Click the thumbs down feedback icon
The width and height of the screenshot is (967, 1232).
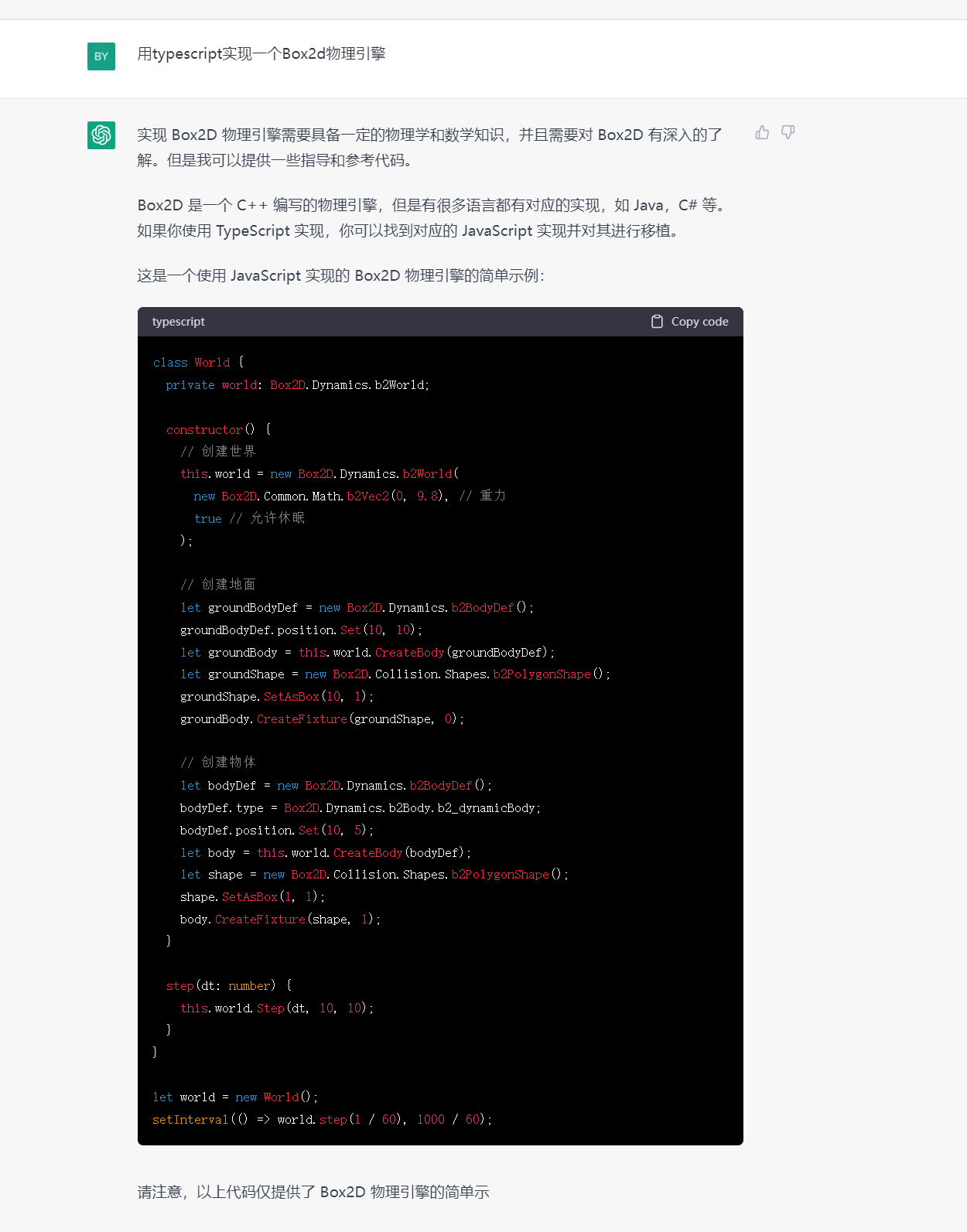(x=788, y=133)
